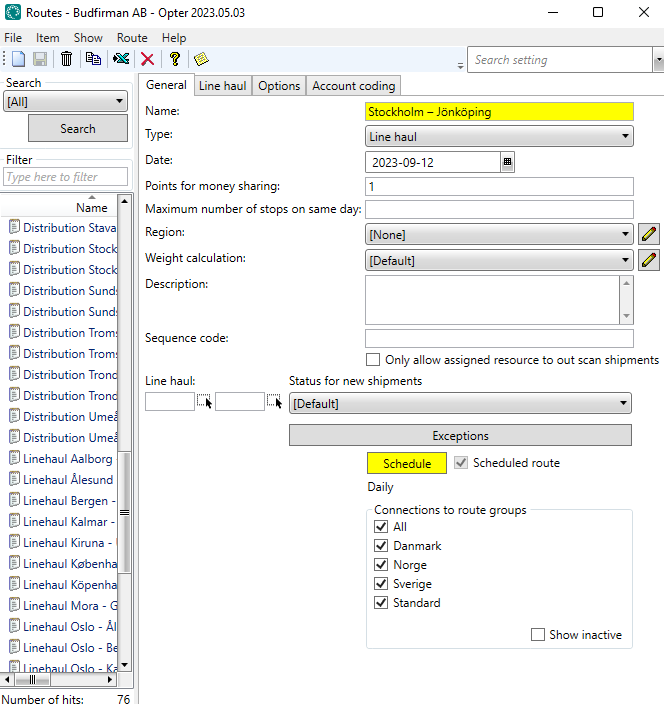Click the Copy route toolbar icon

(93, 59)
